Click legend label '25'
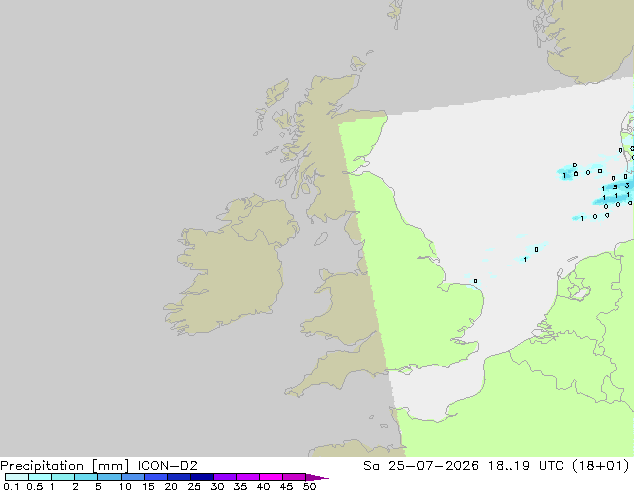 pos(194,486)
